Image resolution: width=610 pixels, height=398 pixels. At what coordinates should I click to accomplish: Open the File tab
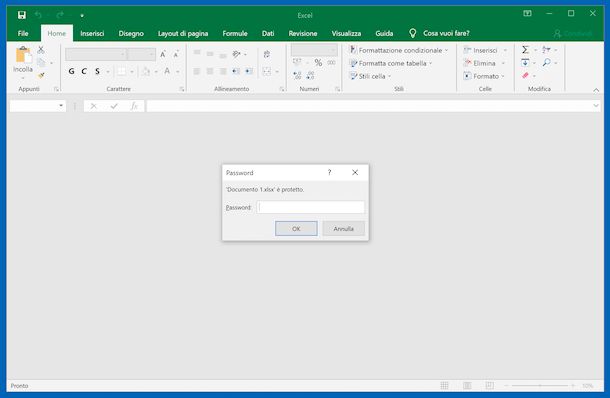[x=23, y=33]
